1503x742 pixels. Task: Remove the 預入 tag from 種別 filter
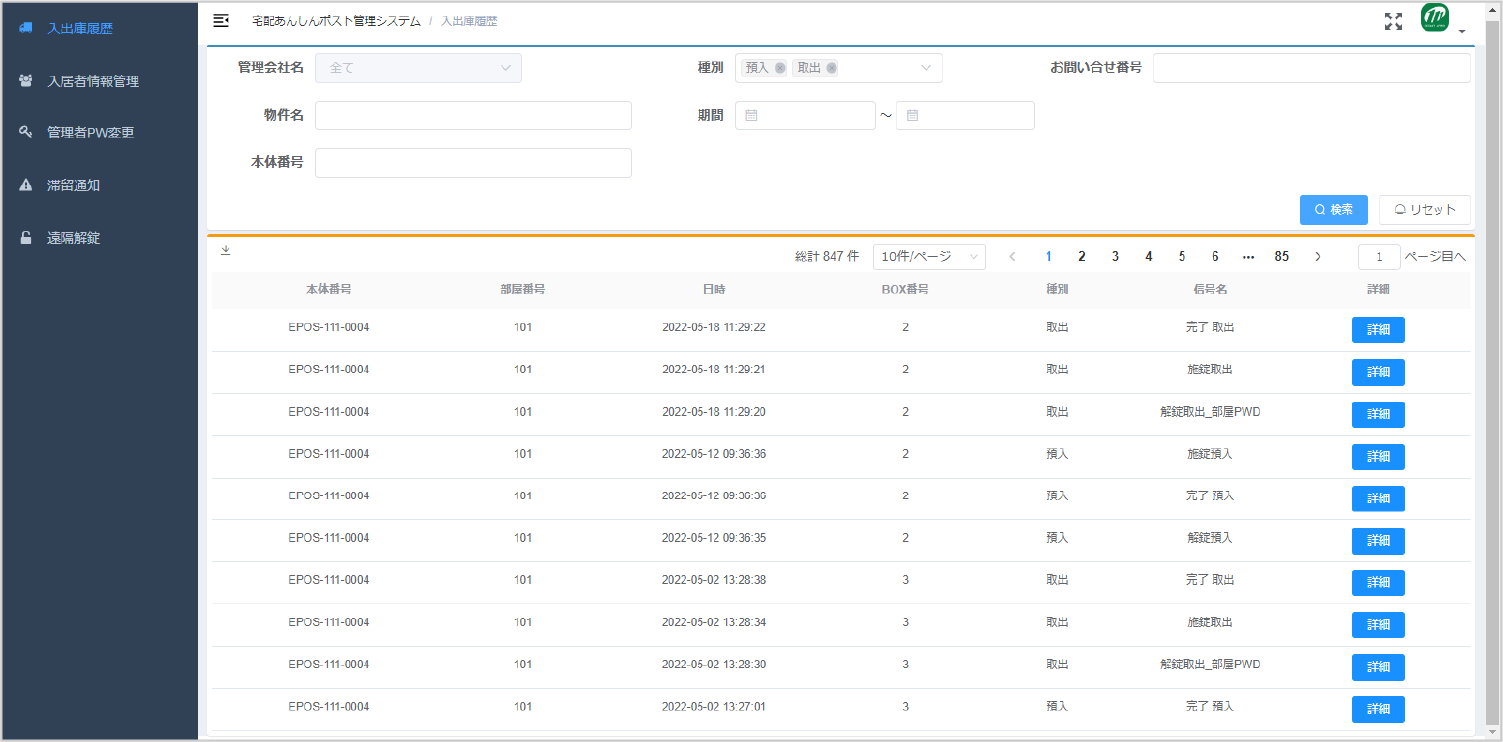tap(780, 68)
